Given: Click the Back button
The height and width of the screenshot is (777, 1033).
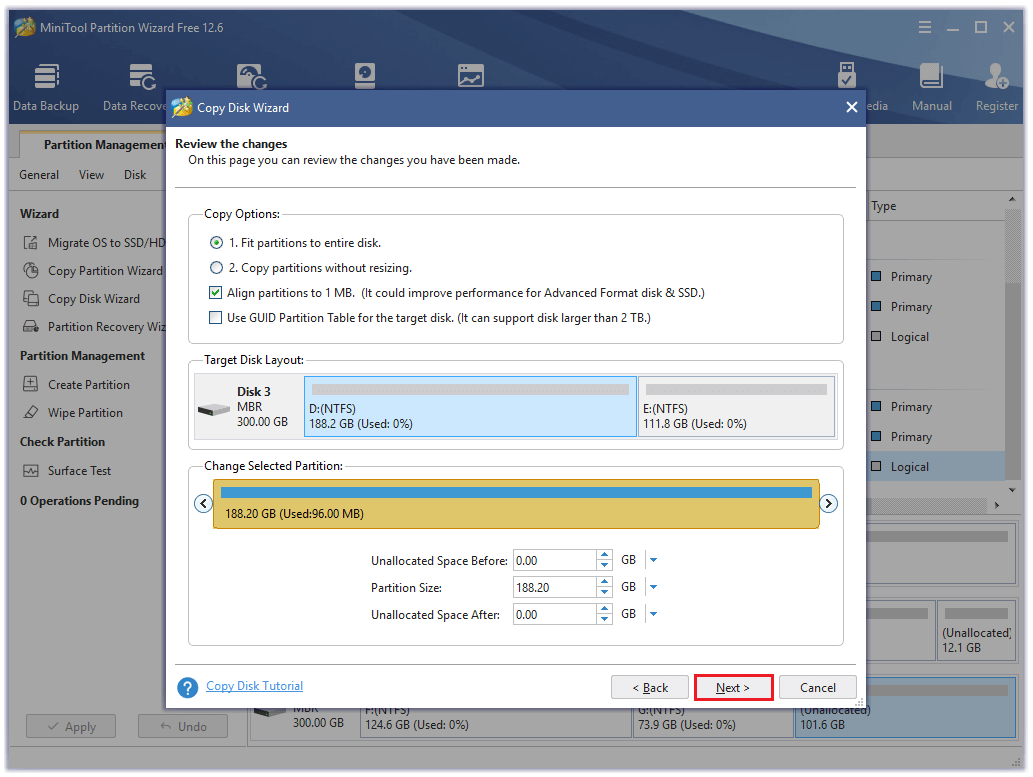Looking at the screenshot, I should [x=650, y=687].
